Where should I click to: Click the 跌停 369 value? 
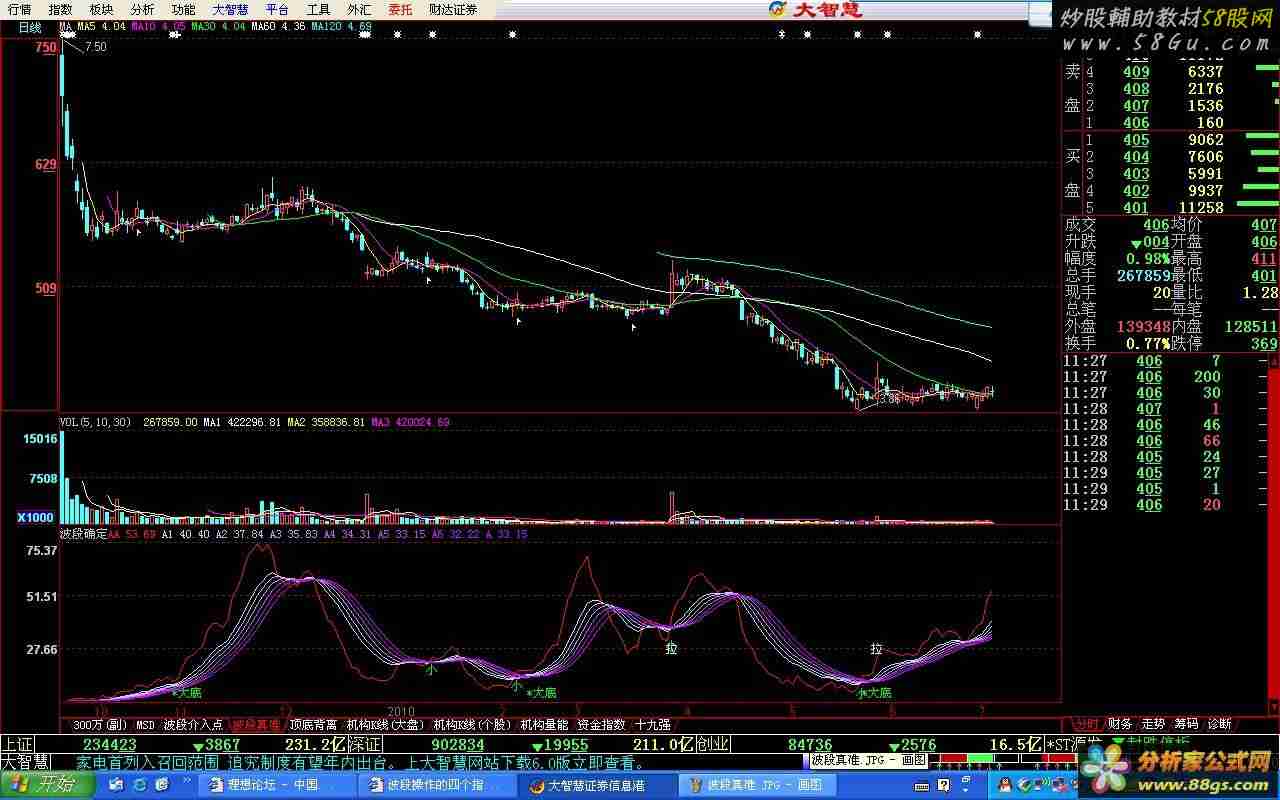pos(1264,344)
